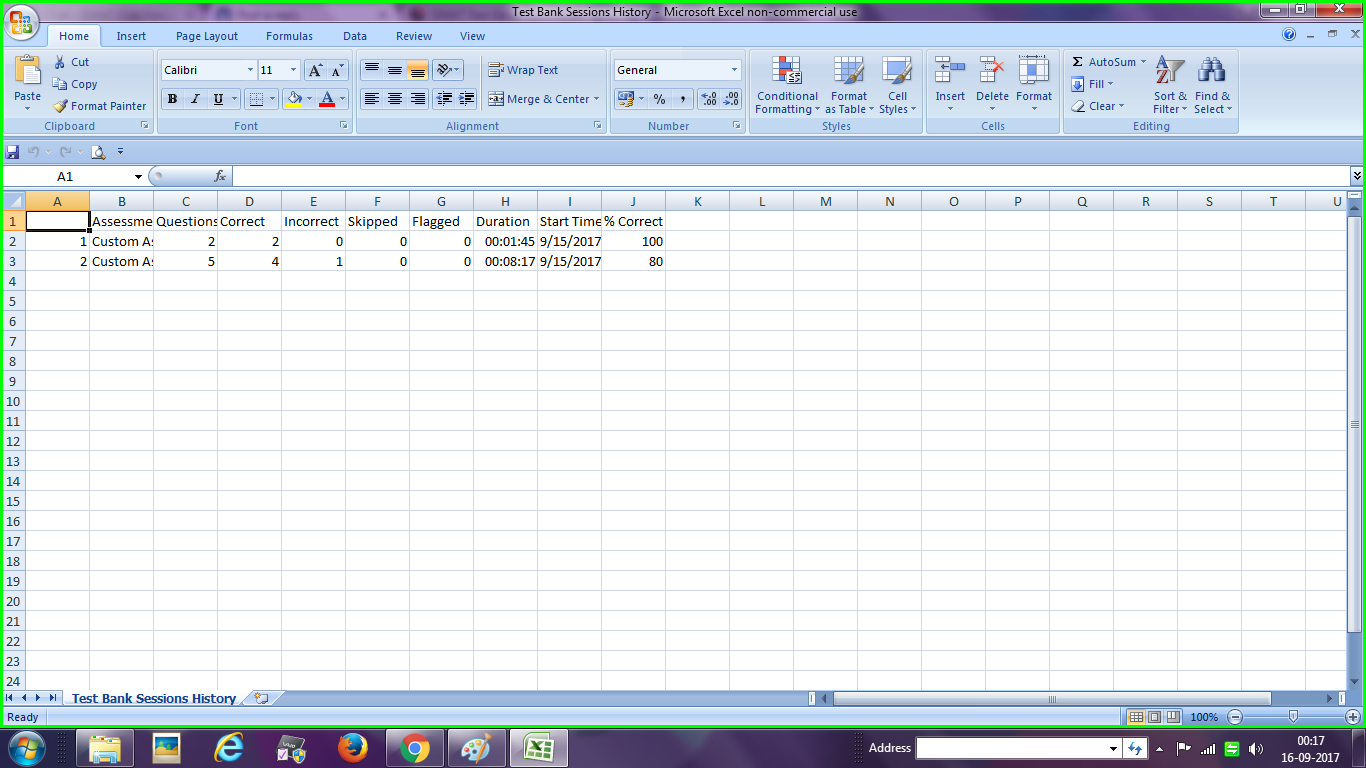Click the Format cells button

click(x=1034, y=86)
